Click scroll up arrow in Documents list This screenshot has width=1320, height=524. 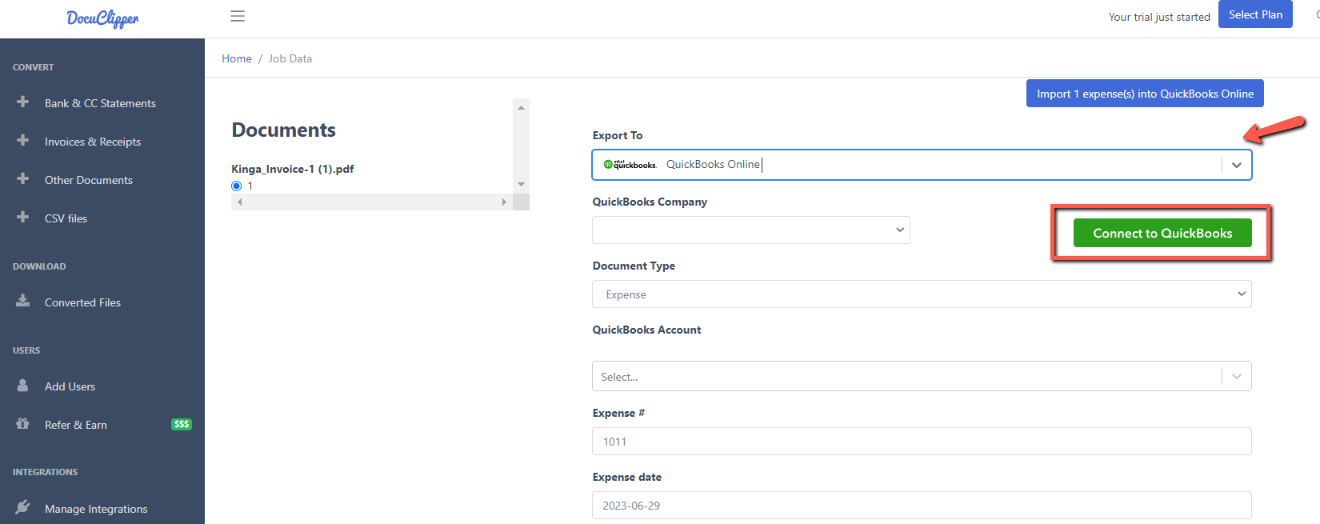coord(521,105)
